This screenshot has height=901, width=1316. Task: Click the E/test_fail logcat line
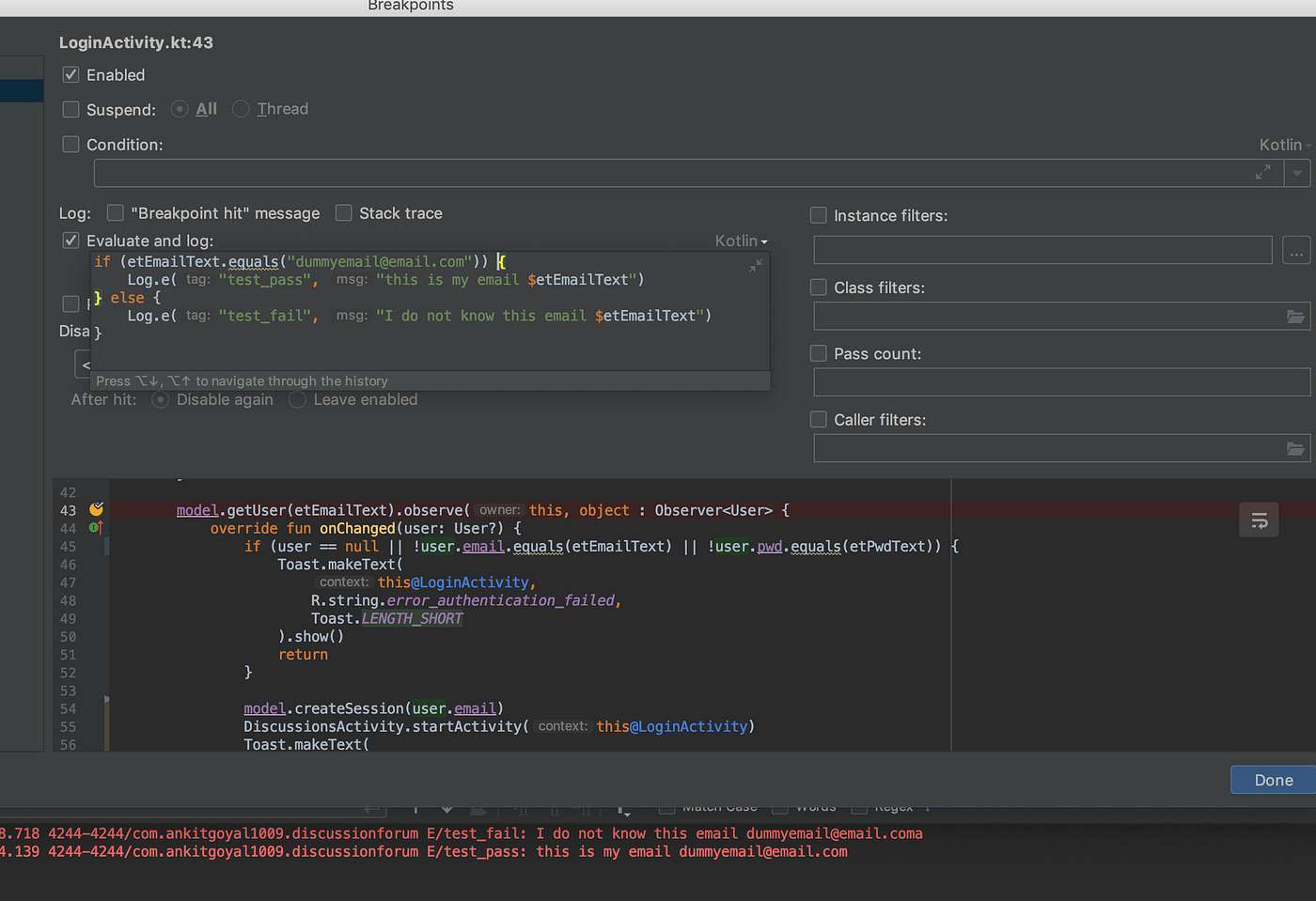pyautogui.click(x=462, y=833)
